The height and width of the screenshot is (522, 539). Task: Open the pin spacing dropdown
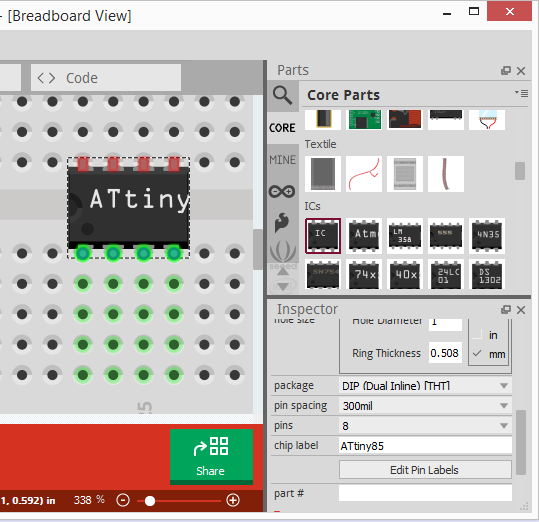[425, 406]
